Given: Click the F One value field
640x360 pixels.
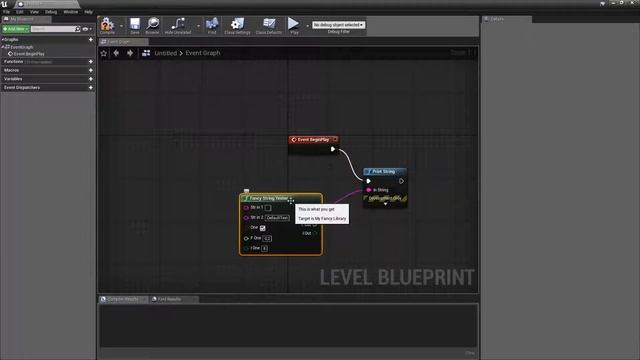Looking at the screenshot, I should pyautogui.click(x=267, y=238).
